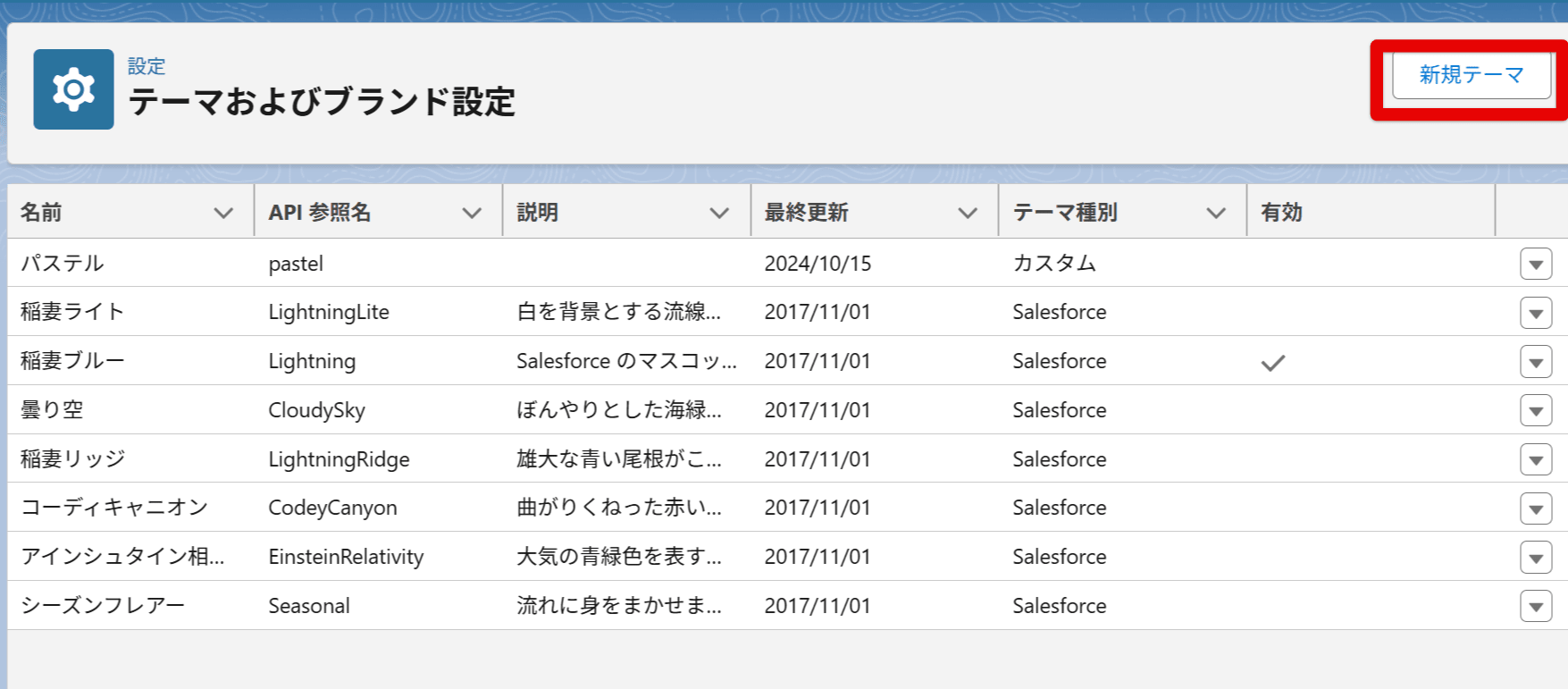Open row actions for パステル theme
The image size is (1568, 689).
click(1536, 265)
